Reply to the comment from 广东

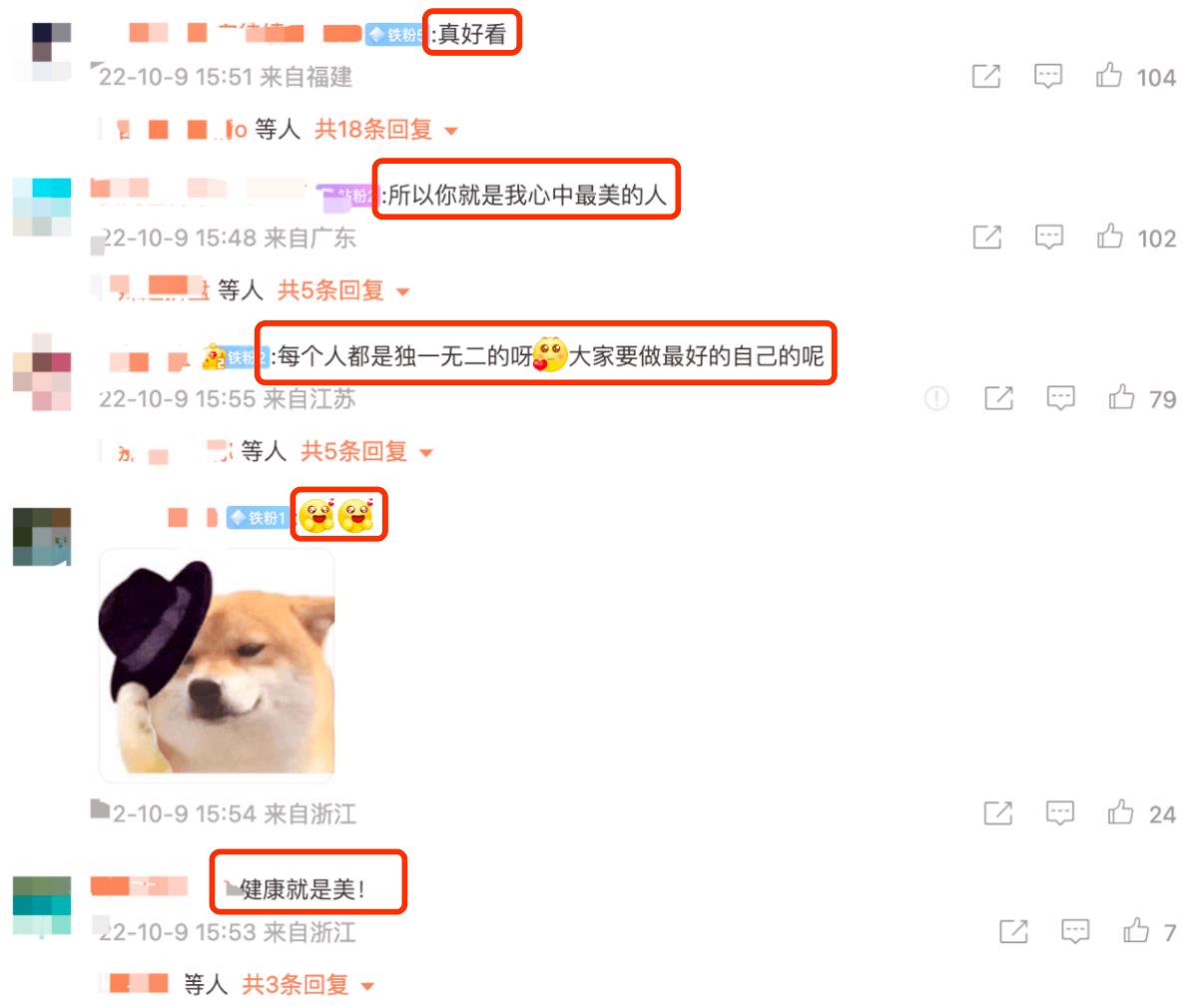[x=1049, y=238]
